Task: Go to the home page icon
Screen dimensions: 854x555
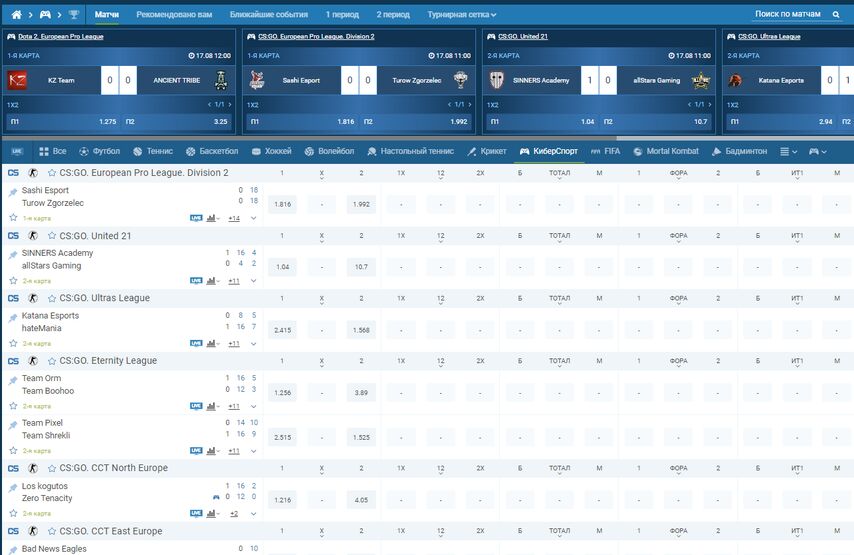Action: click(16, 15)
